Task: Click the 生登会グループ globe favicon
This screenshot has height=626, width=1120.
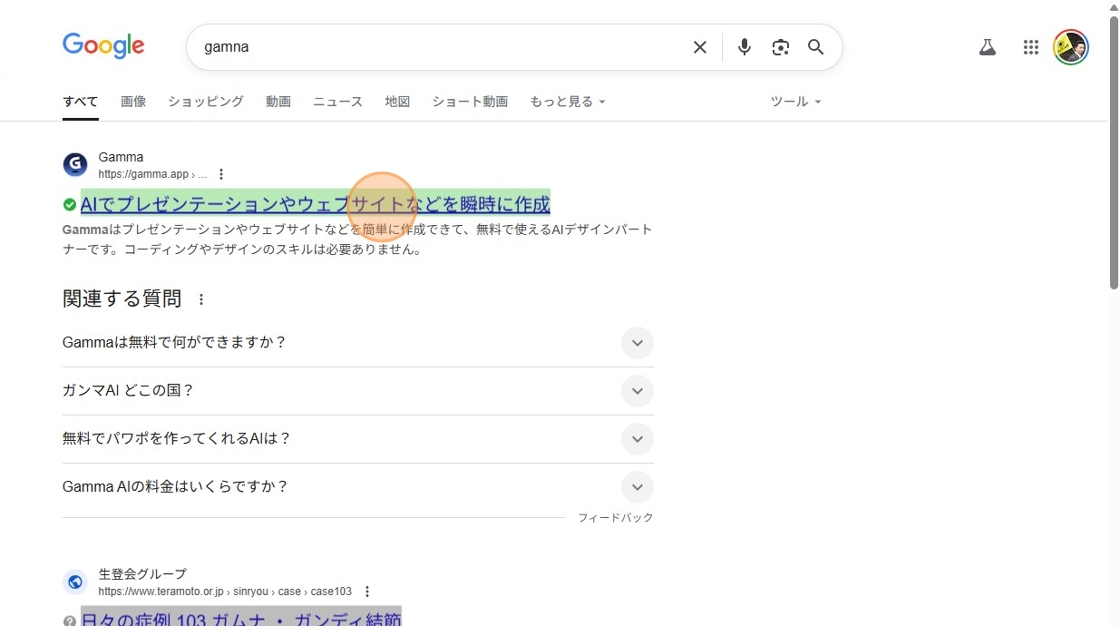Action: pos(75,582)
